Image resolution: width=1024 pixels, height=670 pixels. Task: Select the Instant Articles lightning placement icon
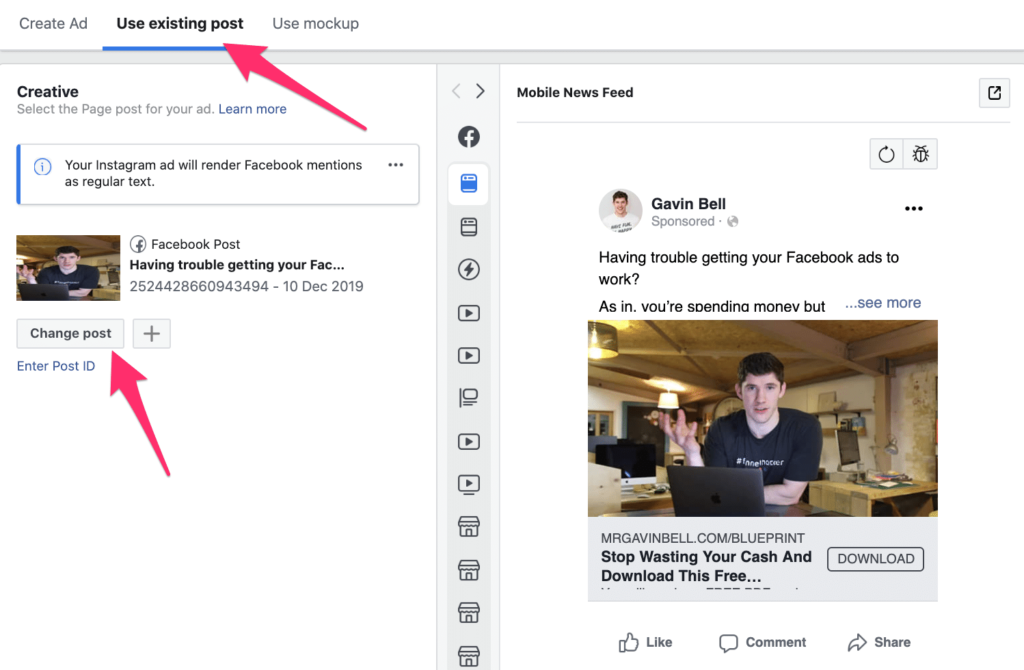pyautogui.click(x=468, y=269)
